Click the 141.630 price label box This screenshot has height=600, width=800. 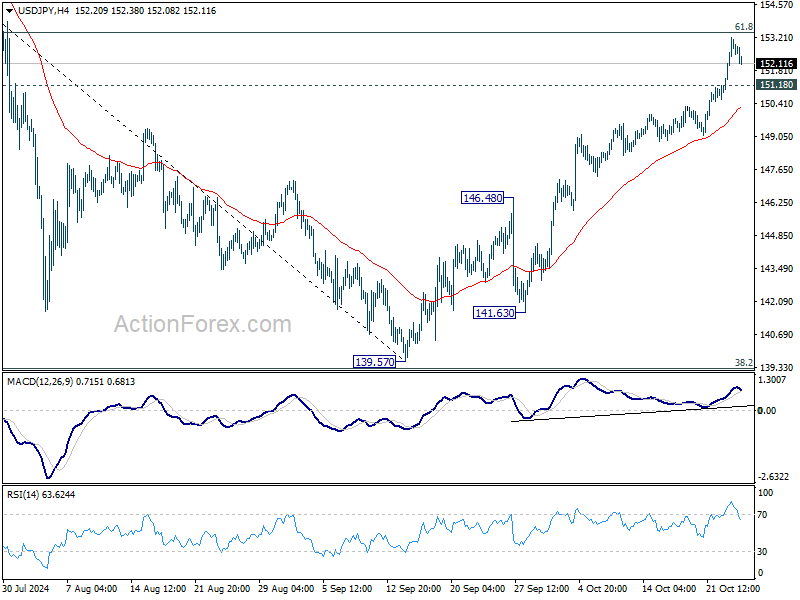coord(494,313)
